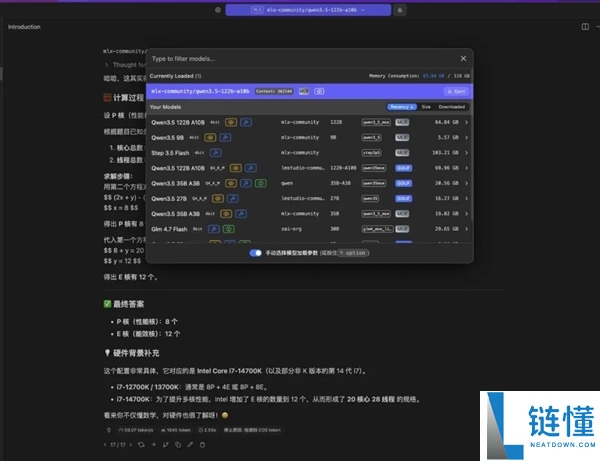Expand chevron on the 64.84 GB model row
The width and height of the screenshot is (600, 461).
point(466,122)
